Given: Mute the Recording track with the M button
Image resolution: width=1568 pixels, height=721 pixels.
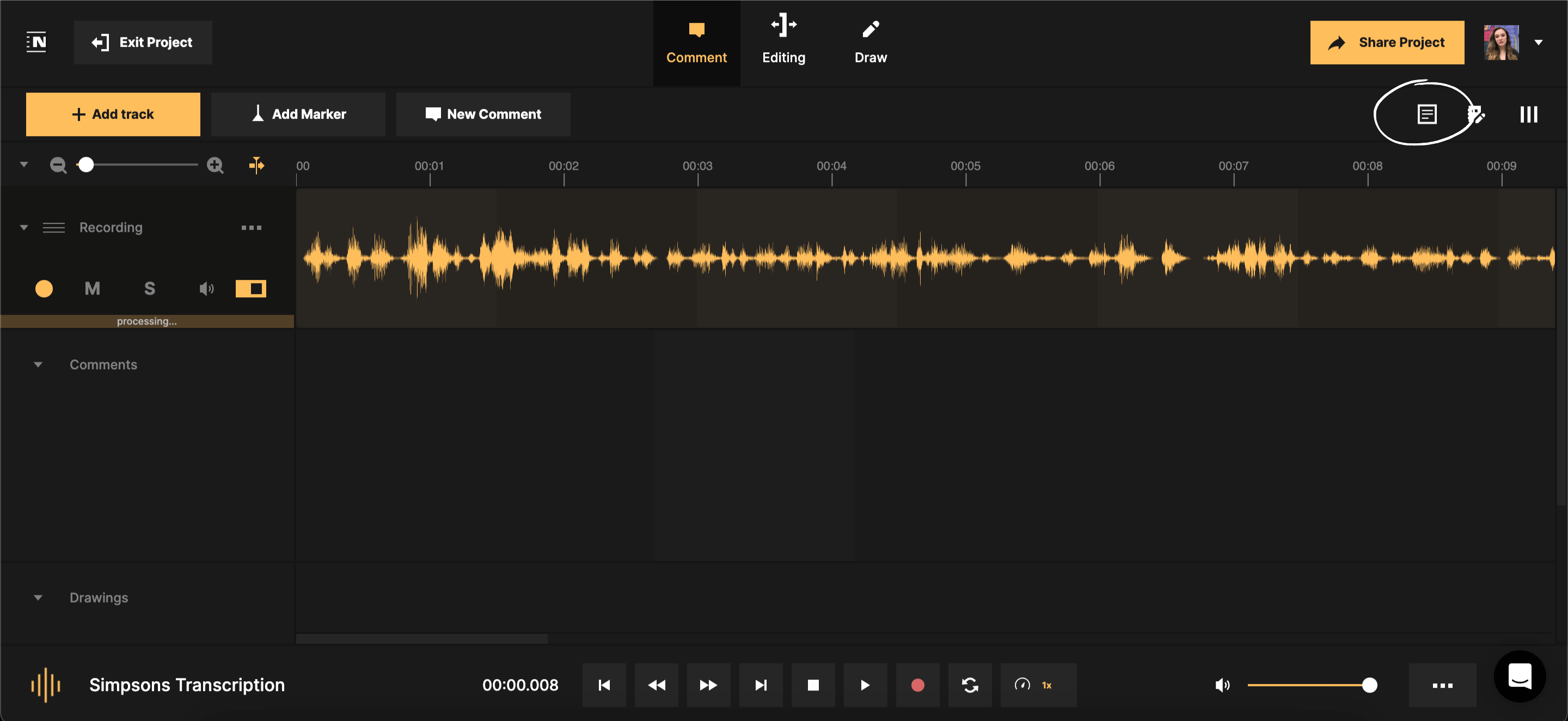Looking at the screenshot, I should [x=91, y=288].
